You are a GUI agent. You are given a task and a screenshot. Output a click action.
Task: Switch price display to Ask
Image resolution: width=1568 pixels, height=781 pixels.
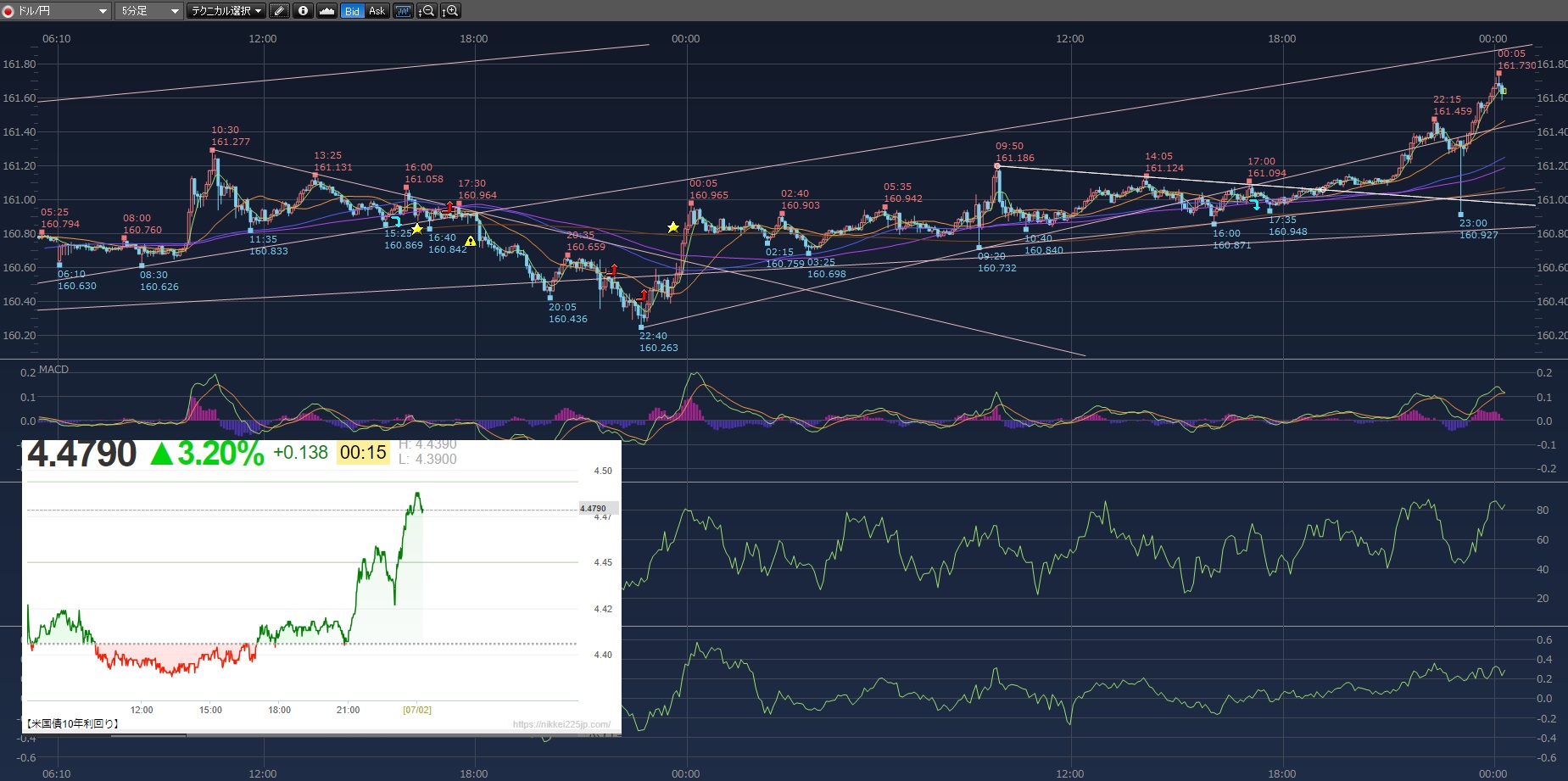377,11
